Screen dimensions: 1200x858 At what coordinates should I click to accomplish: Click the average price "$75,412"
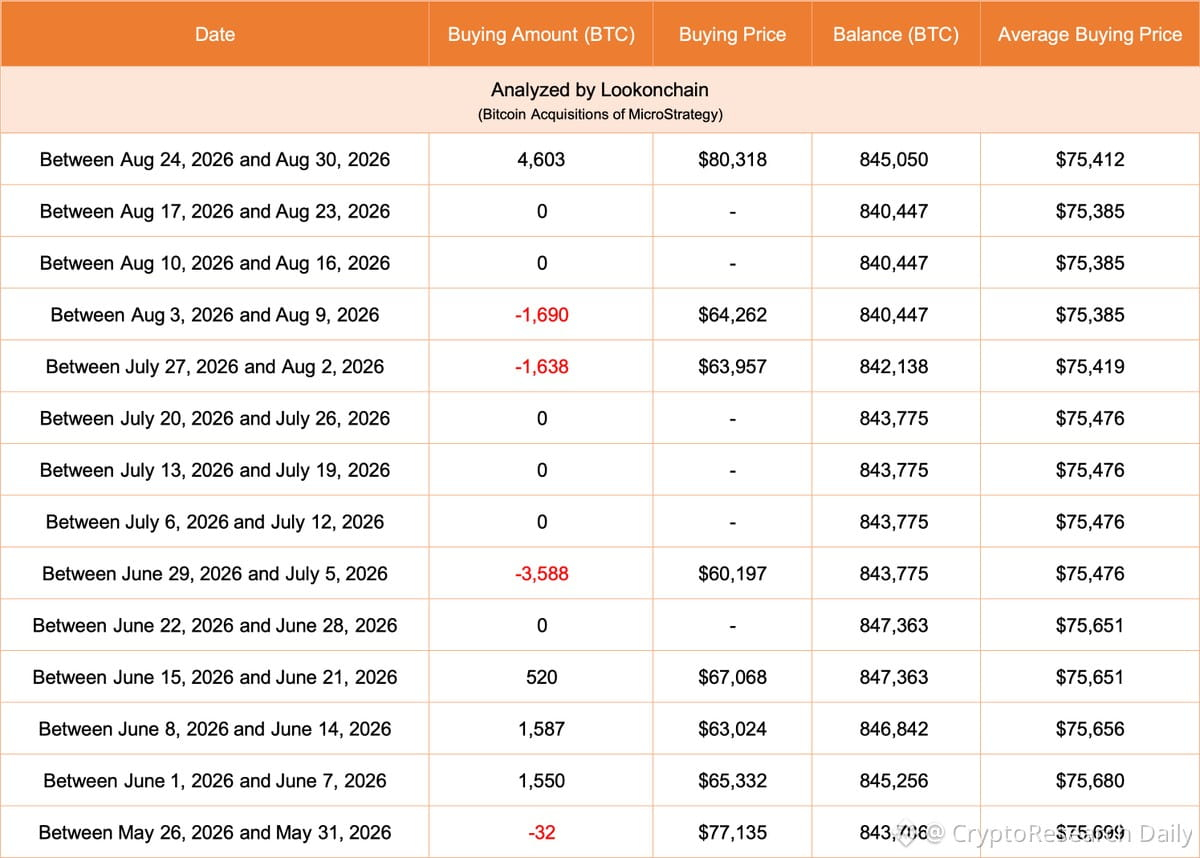click(x=1090, y=159)
